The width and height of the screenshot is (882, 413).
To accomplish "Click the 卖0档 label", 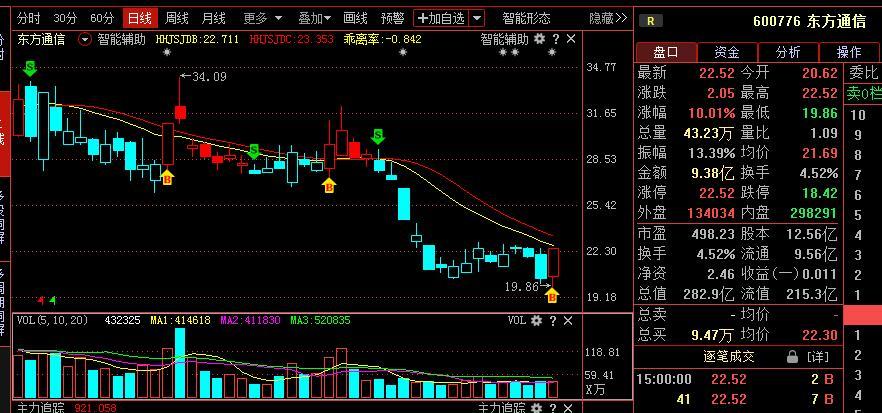I will coord(865,93).
